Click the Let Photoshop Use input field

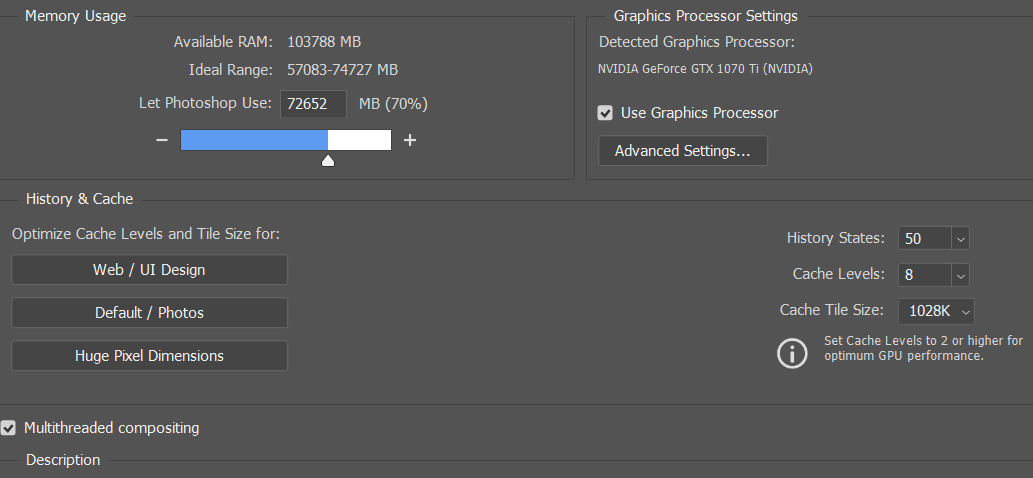313,104
